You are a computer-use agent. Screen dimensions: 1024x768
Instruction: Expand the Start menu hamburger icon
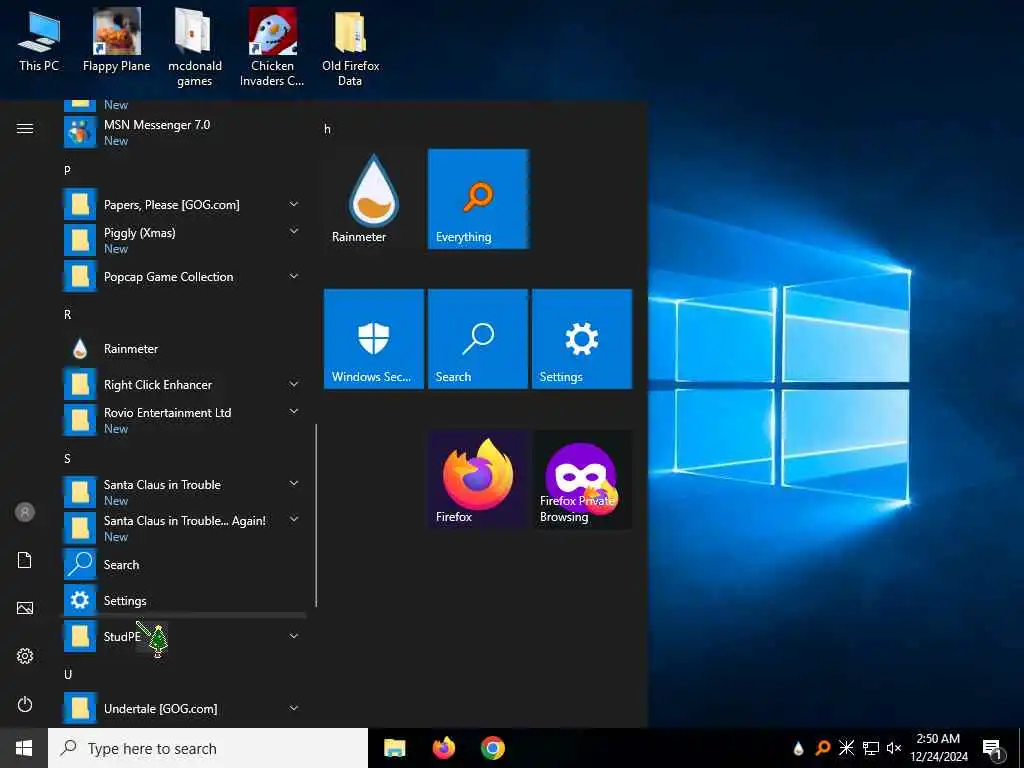click(25, 129)
